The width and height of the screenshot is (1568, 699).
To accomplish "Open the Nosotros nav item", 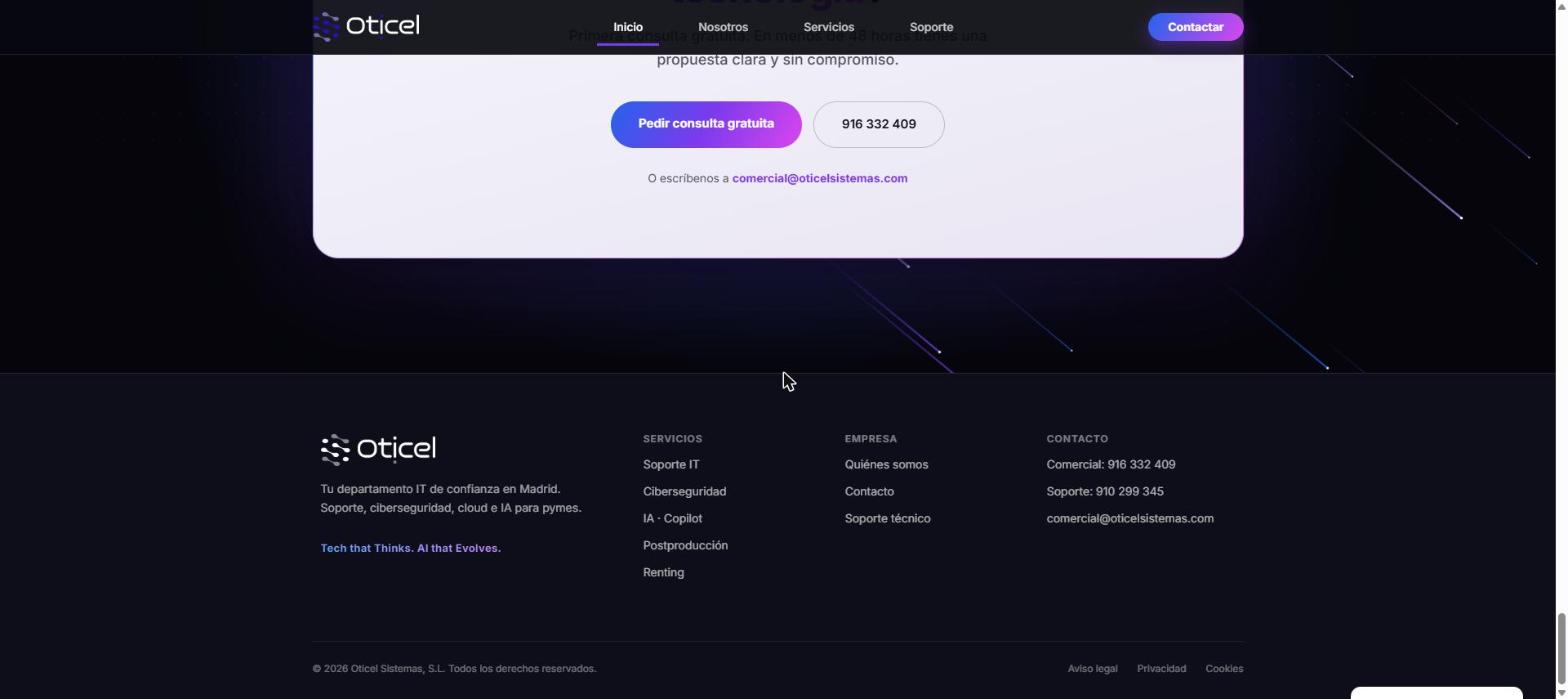I will 723,27.
